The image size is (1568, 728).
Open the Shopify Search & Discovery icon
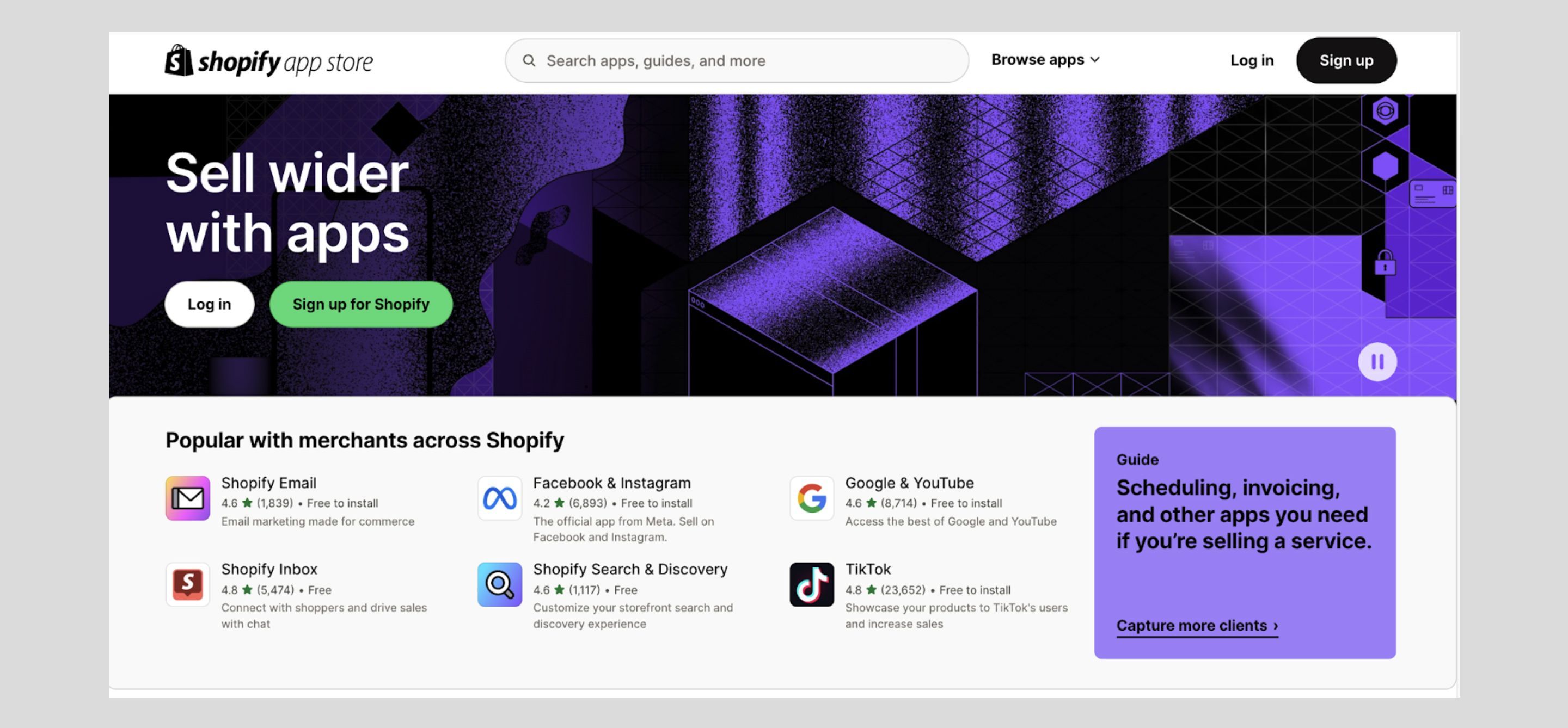point(500,584)
